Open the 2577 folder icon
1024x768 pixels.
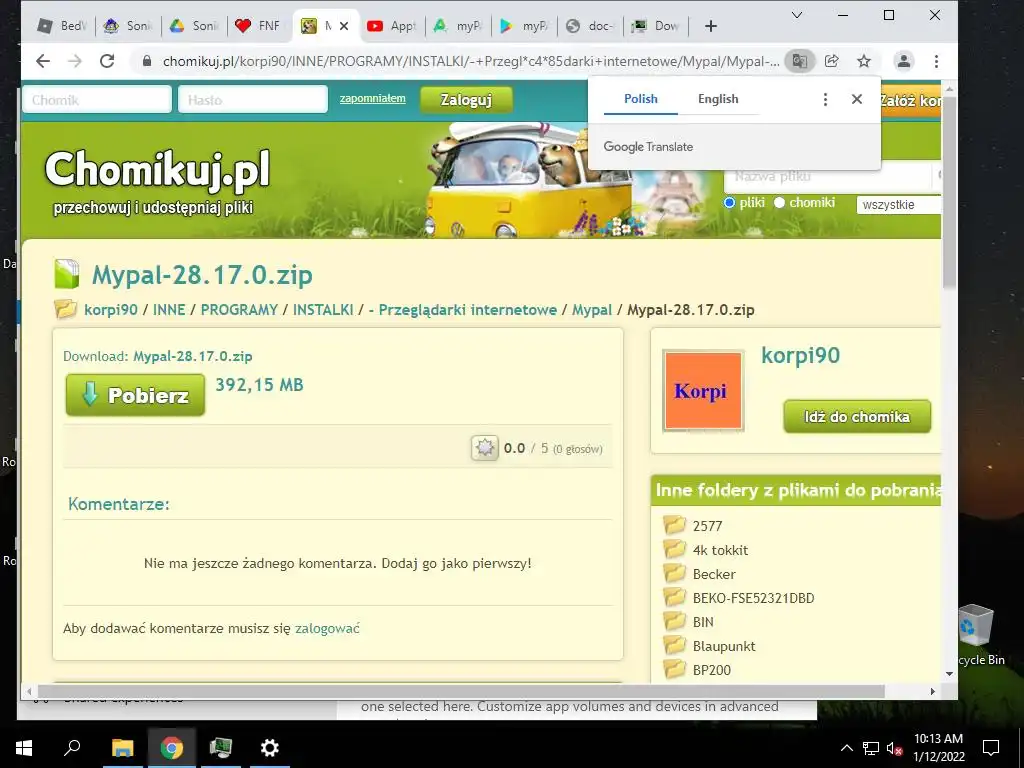[675, 525]
